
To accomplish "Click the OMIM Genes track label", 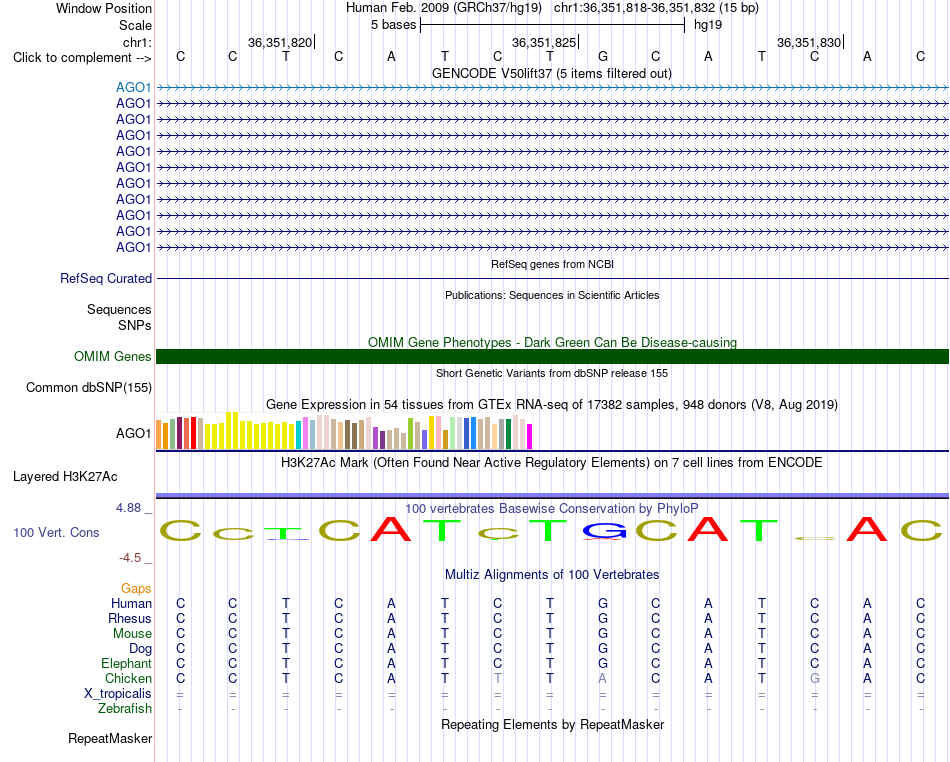I will (x=112, y=357).
